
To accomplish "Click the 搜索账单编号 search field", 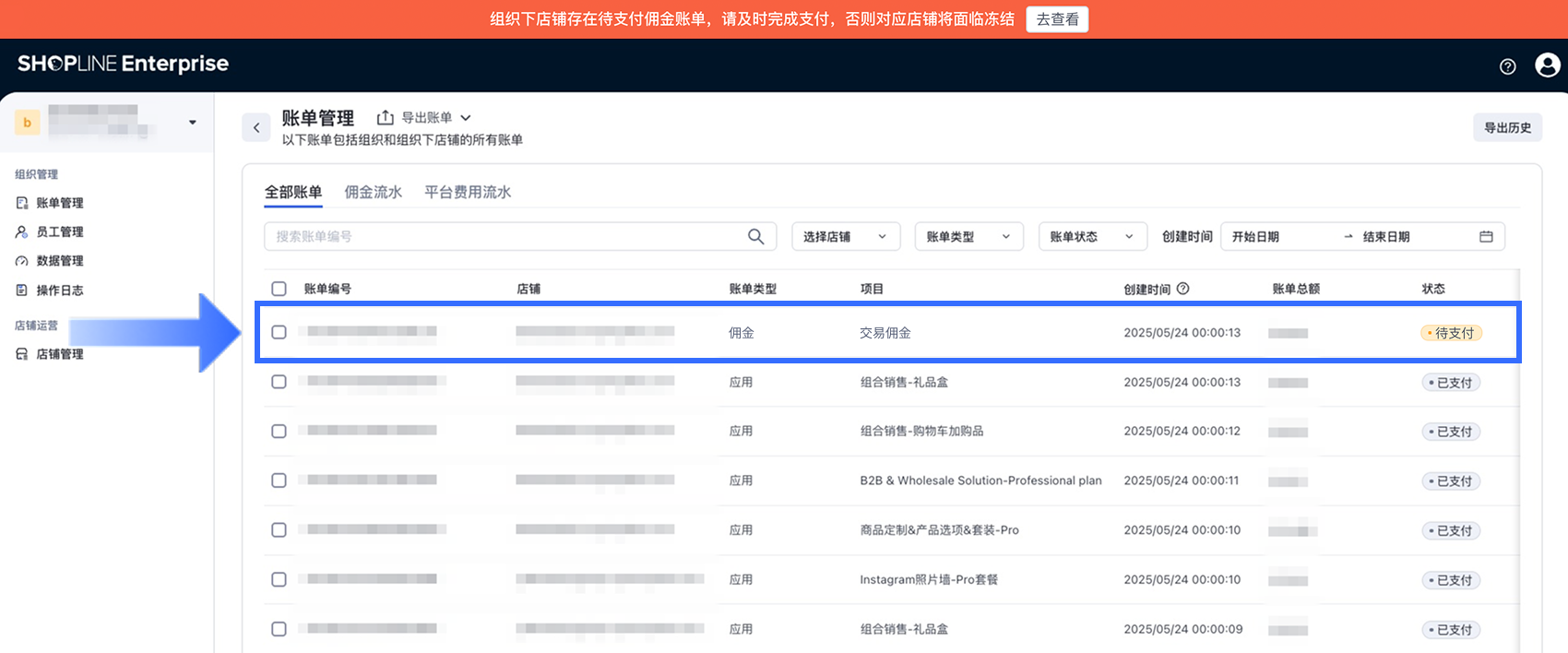I will pos(520,236).
